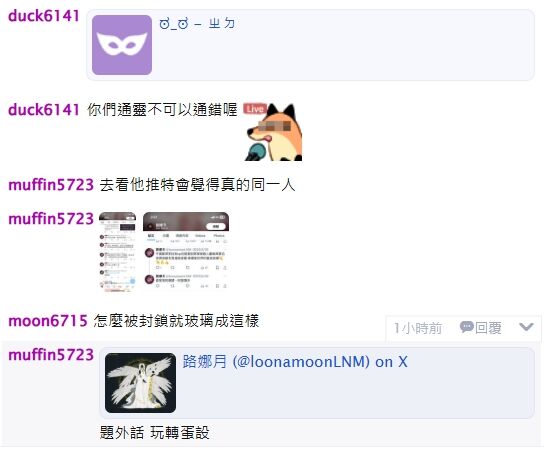The height and width of the screenshot is (454, 544).
Task: Expand the chevron menu next to 回覆
Action: click(526, 327)
